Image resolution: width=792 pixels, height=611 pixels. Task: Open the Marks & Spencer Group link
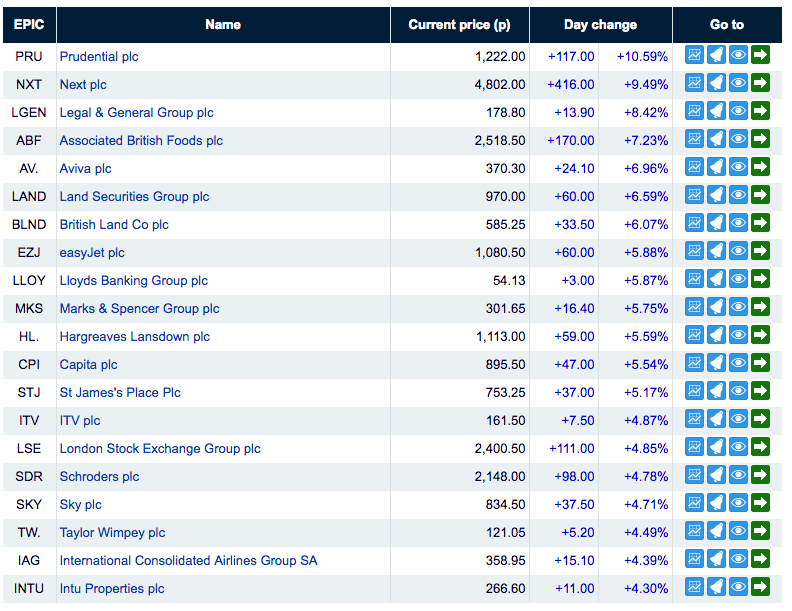pyautogui.click(x=139, y=309)
